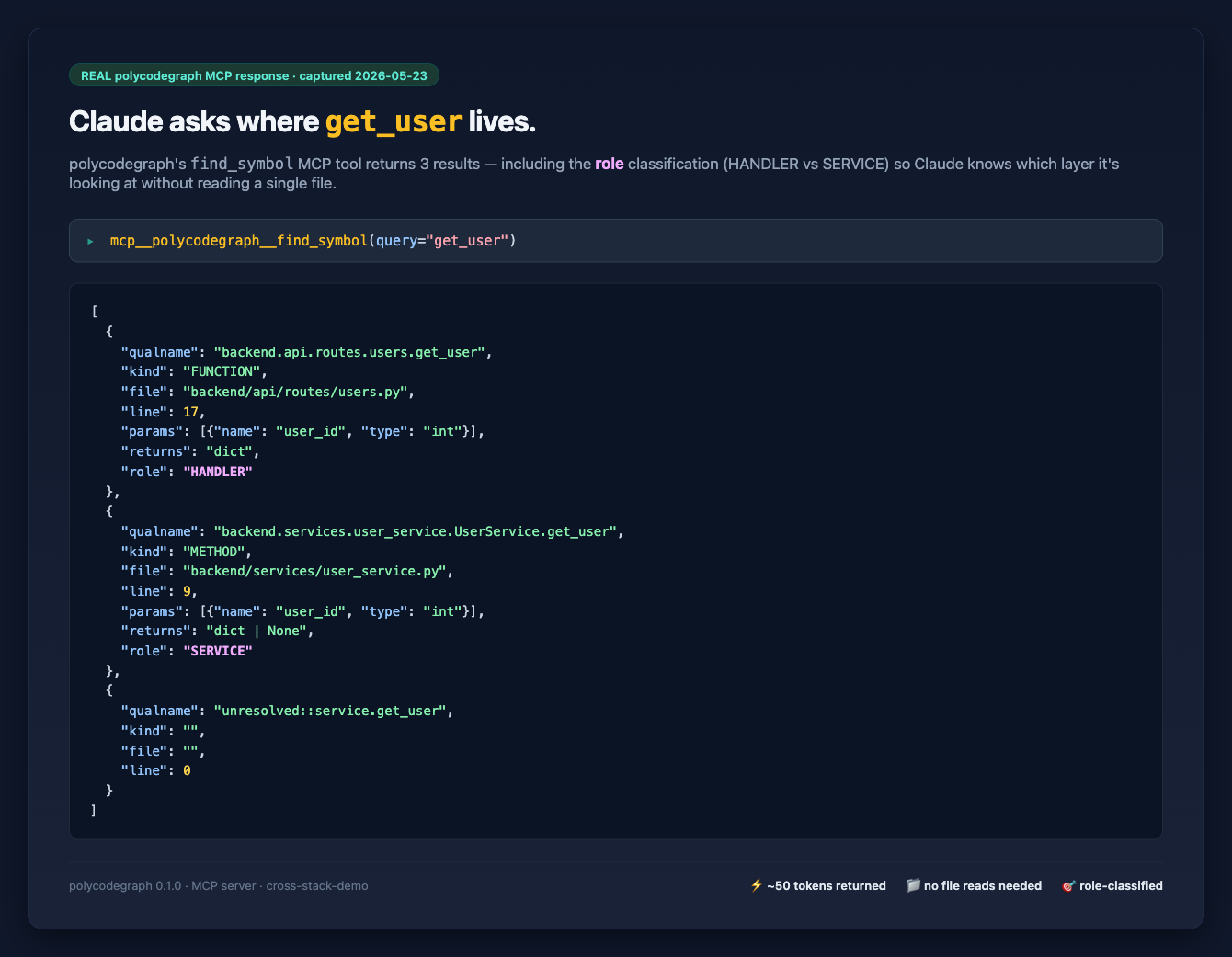1232x957 pixels.
Task: Click the find_symbol code word in description
Action: [x=242, y=164]
